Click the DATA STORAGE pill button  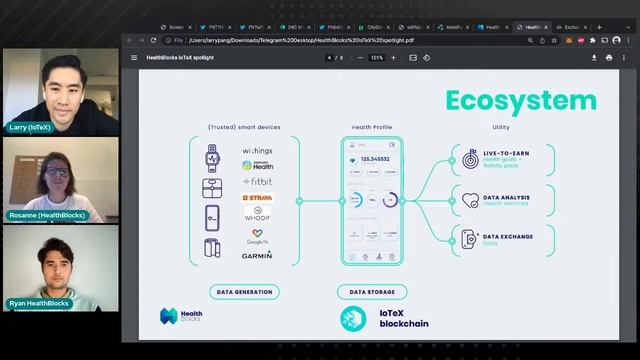point(372,292)
